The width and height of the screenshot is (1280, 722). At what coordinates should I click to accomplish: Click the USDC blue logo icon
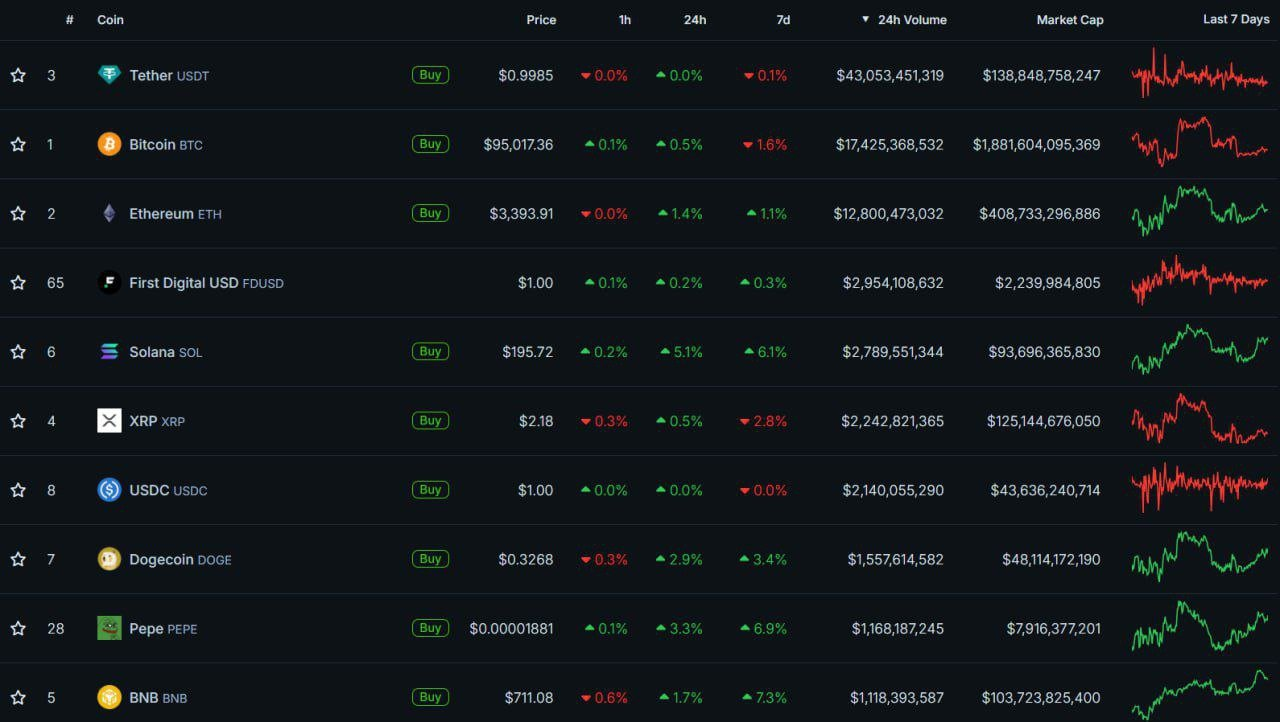109,490
